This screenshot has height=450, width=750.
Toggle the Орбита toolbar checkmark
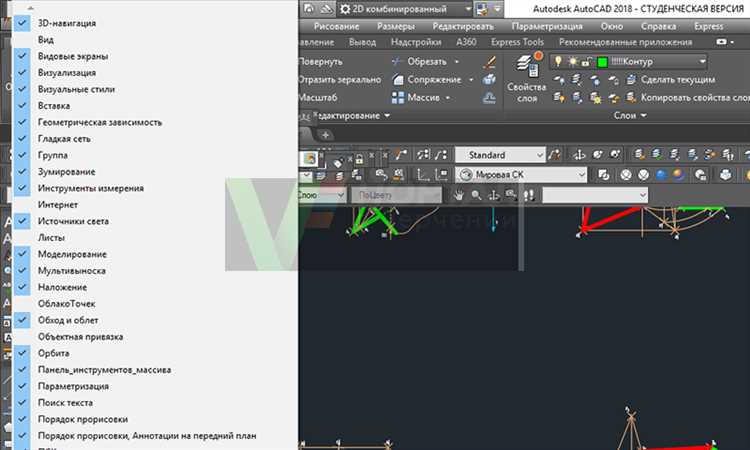pyautogui.click(x=22, y=353)
